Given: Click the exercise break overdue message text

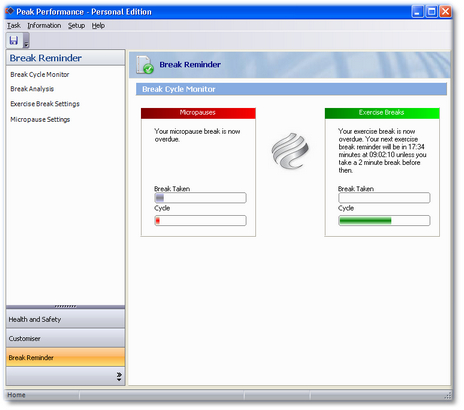Looking at the screenshot, I should coord(382,151).
